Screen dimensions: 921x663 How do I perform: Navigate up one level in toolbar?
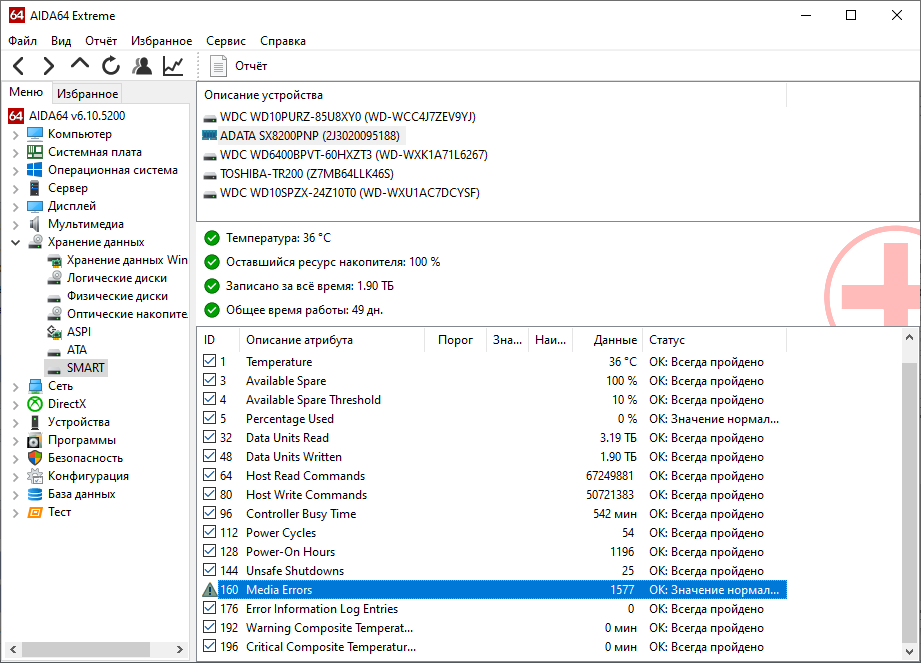coord(80,63)
